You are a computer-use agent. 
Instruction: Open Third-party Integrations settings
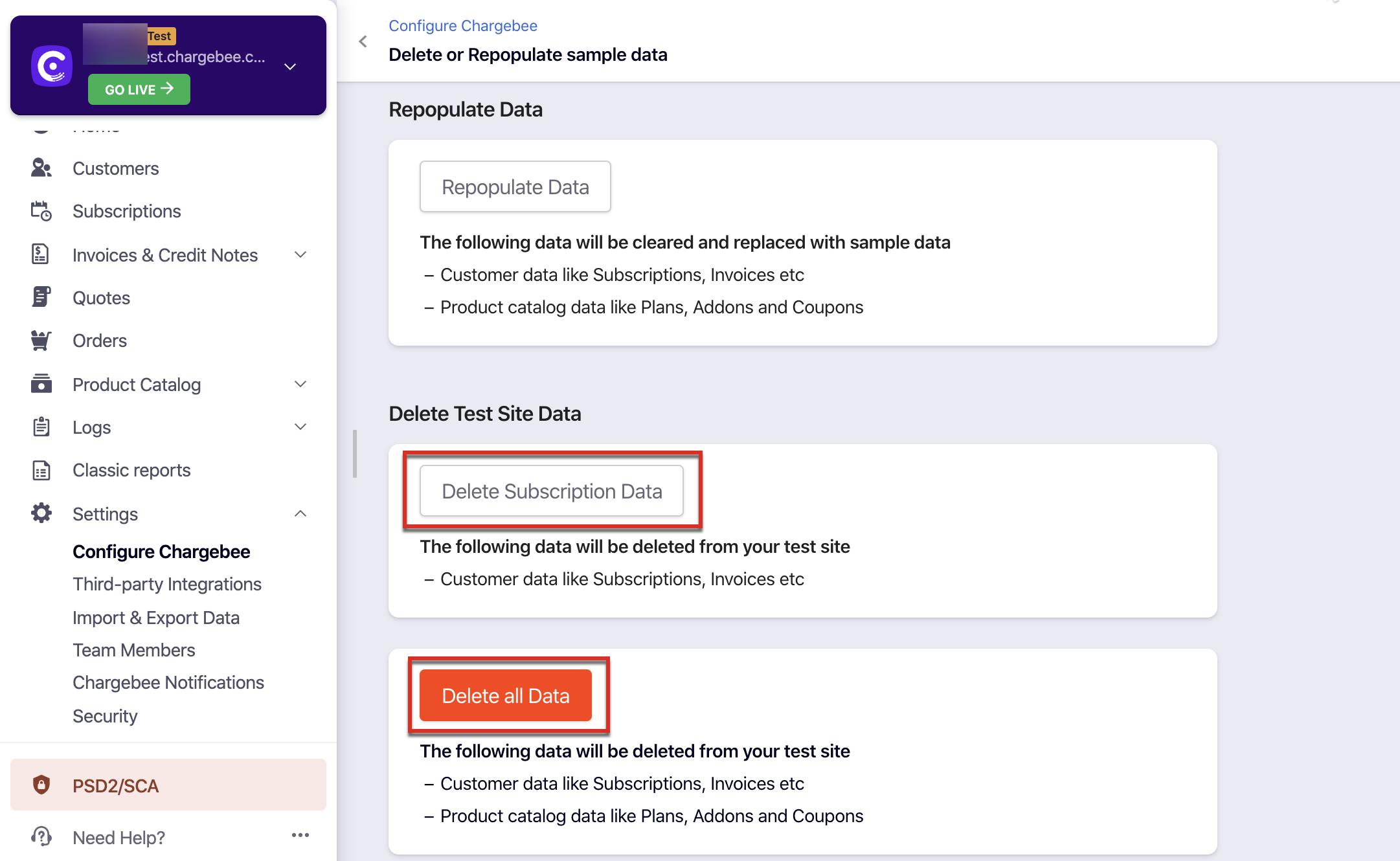[167, 584]
